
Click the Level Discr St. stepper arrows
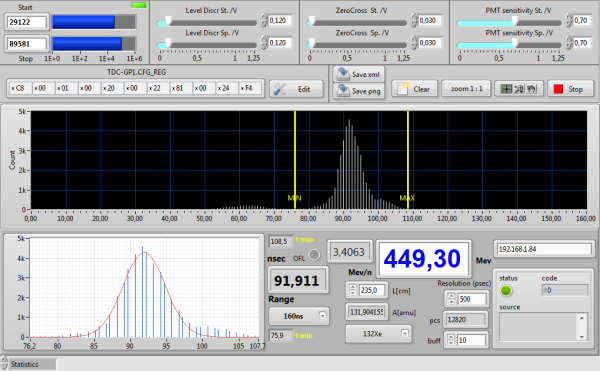(264, 20)
